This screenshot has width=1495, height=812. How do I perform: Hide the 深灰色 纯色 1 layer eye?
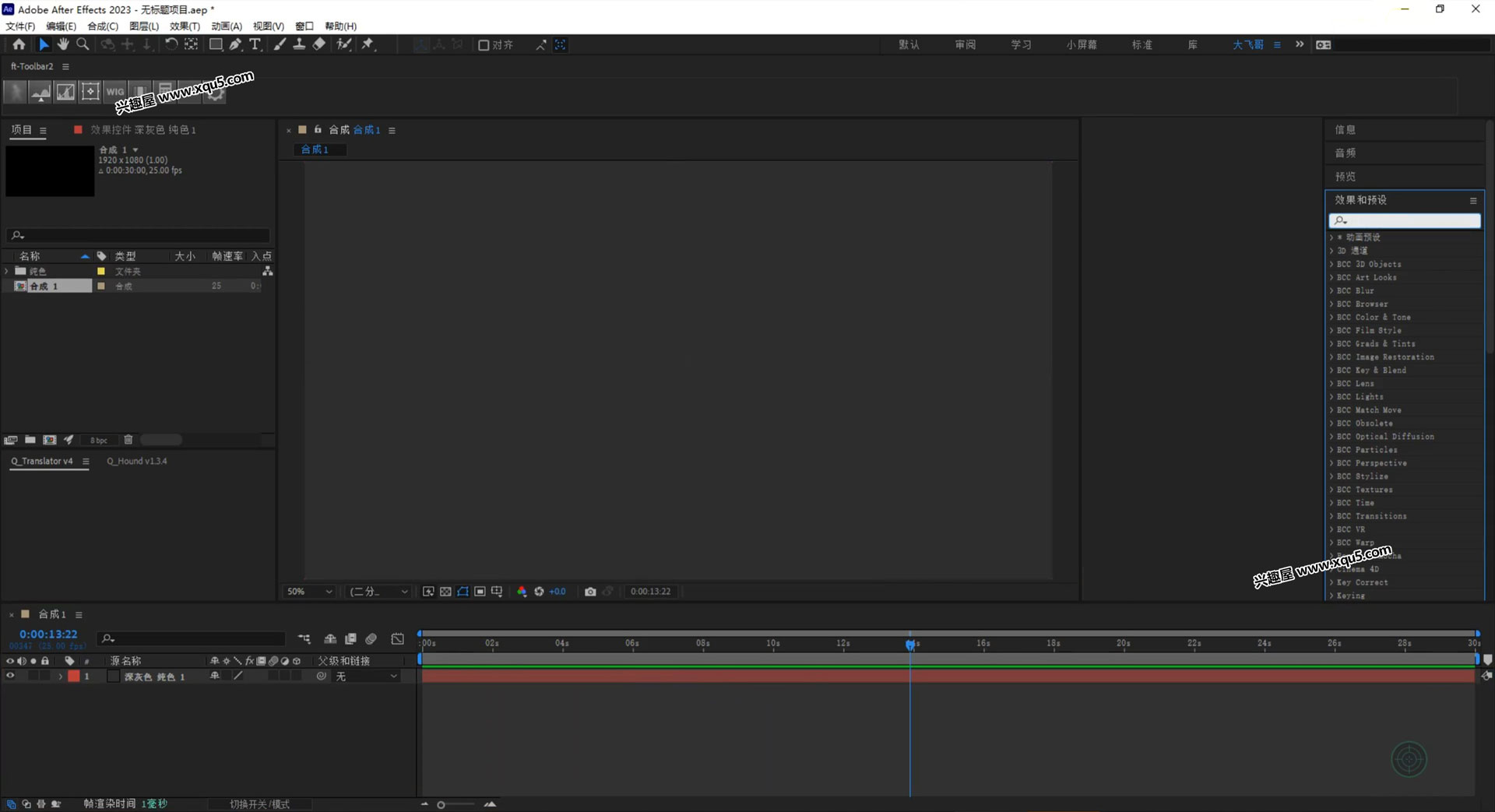10,676
